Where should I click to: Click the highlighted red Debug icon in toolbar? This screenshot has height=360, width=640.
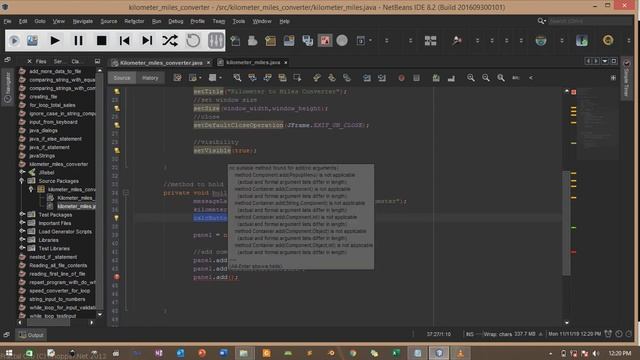point(325,40)
